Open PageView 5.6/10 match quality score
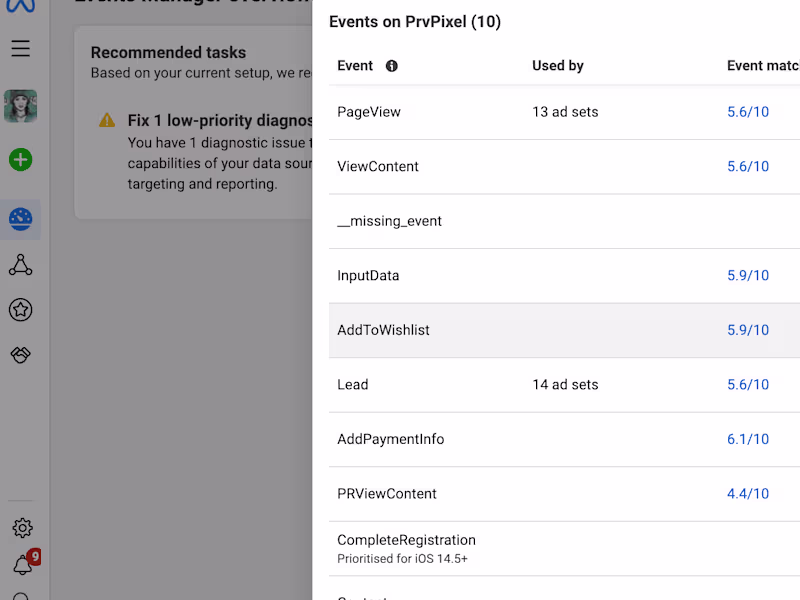 748,112
